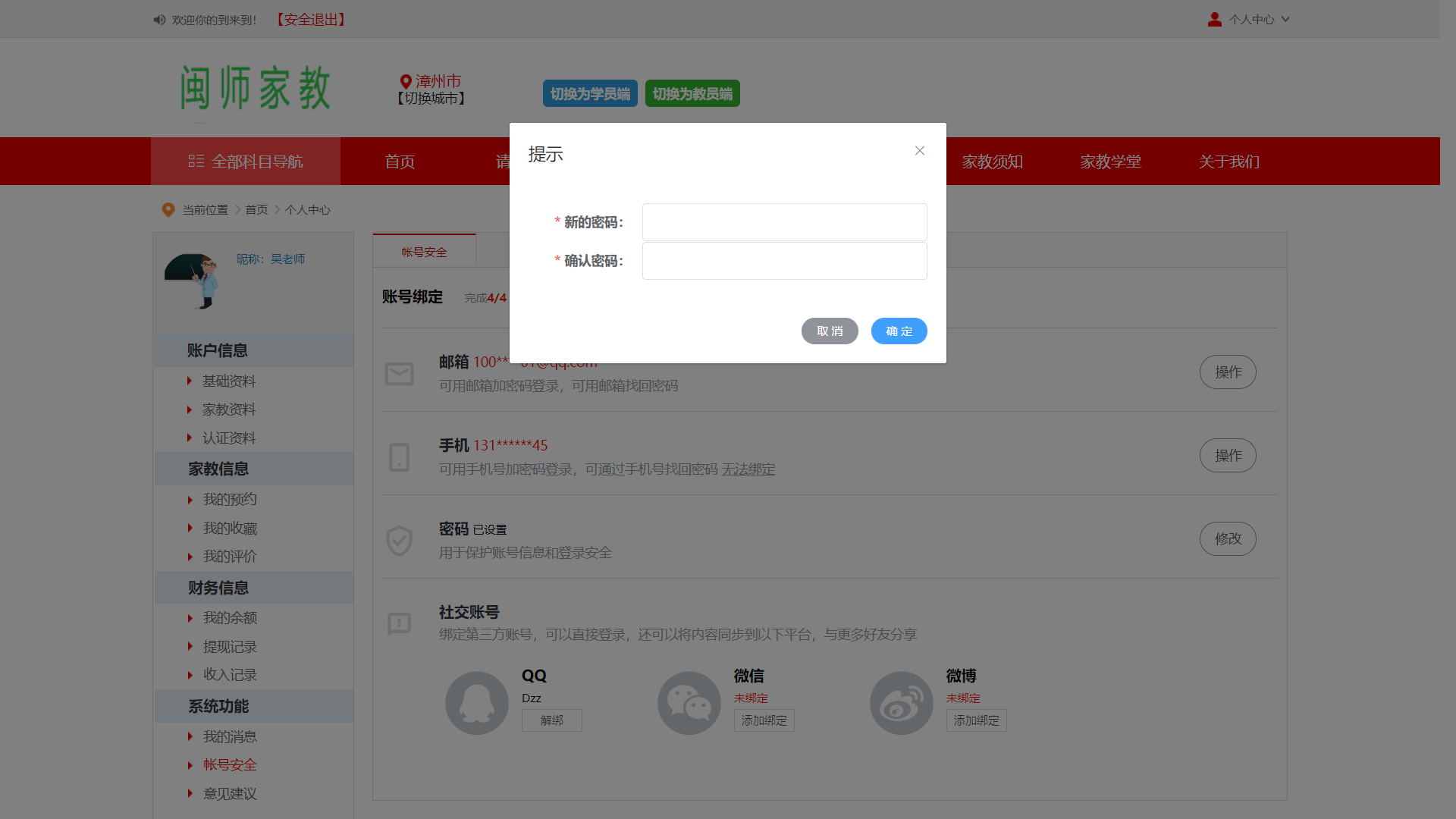
Task: Click the password shield icon
Action: coord(399,541)
